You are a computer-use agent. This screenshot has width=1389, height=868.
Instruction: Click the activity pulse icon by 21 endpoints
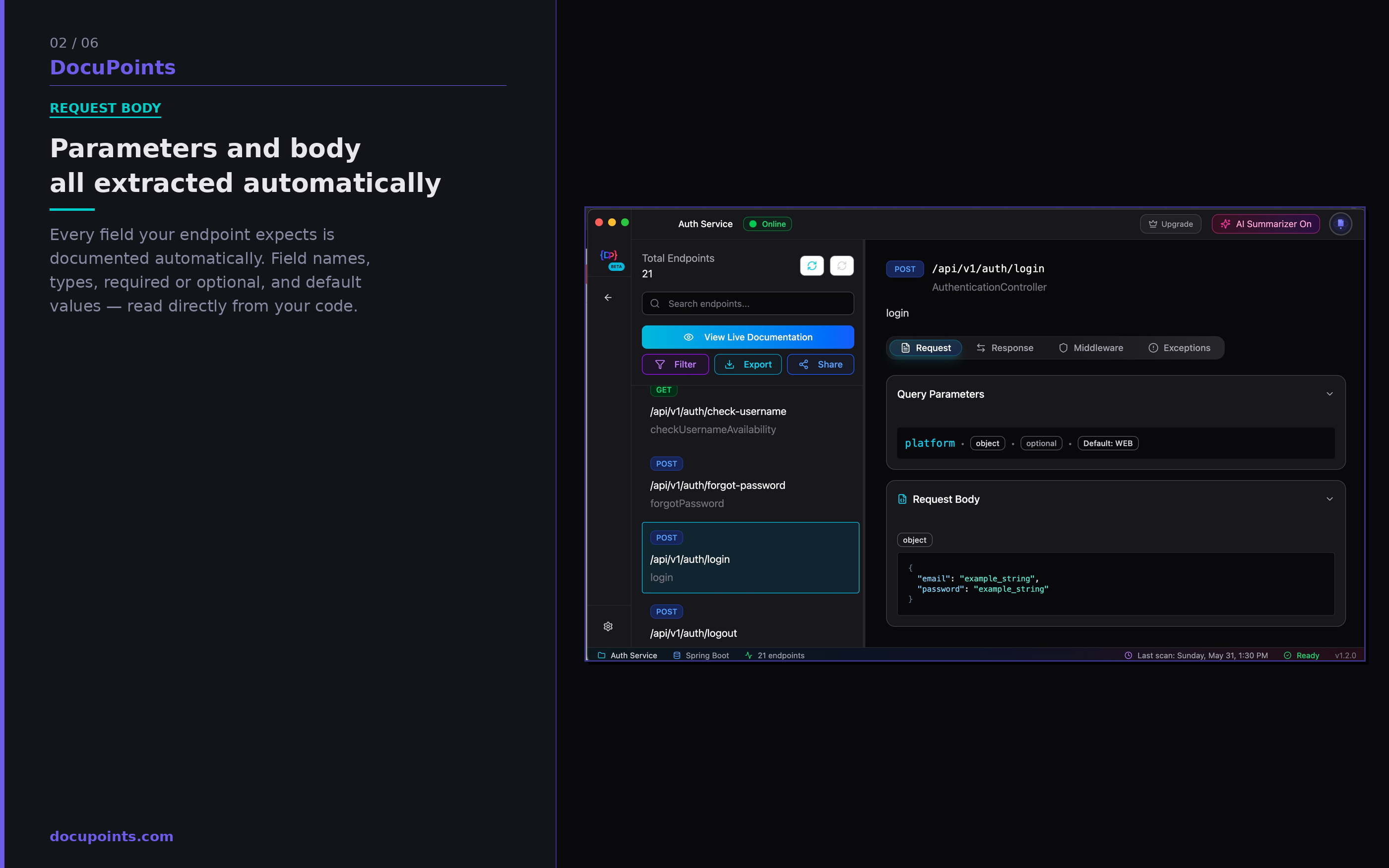[749, 655]
